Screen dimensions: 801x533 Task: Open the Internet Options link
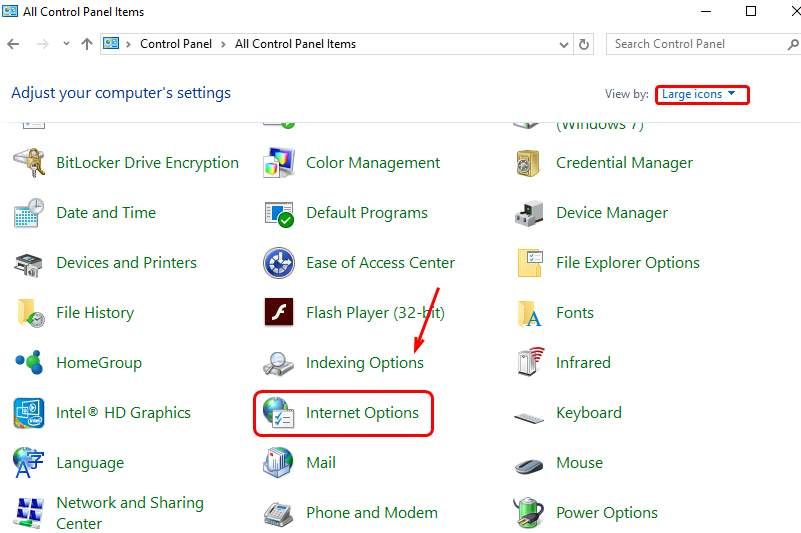(362, 412)
